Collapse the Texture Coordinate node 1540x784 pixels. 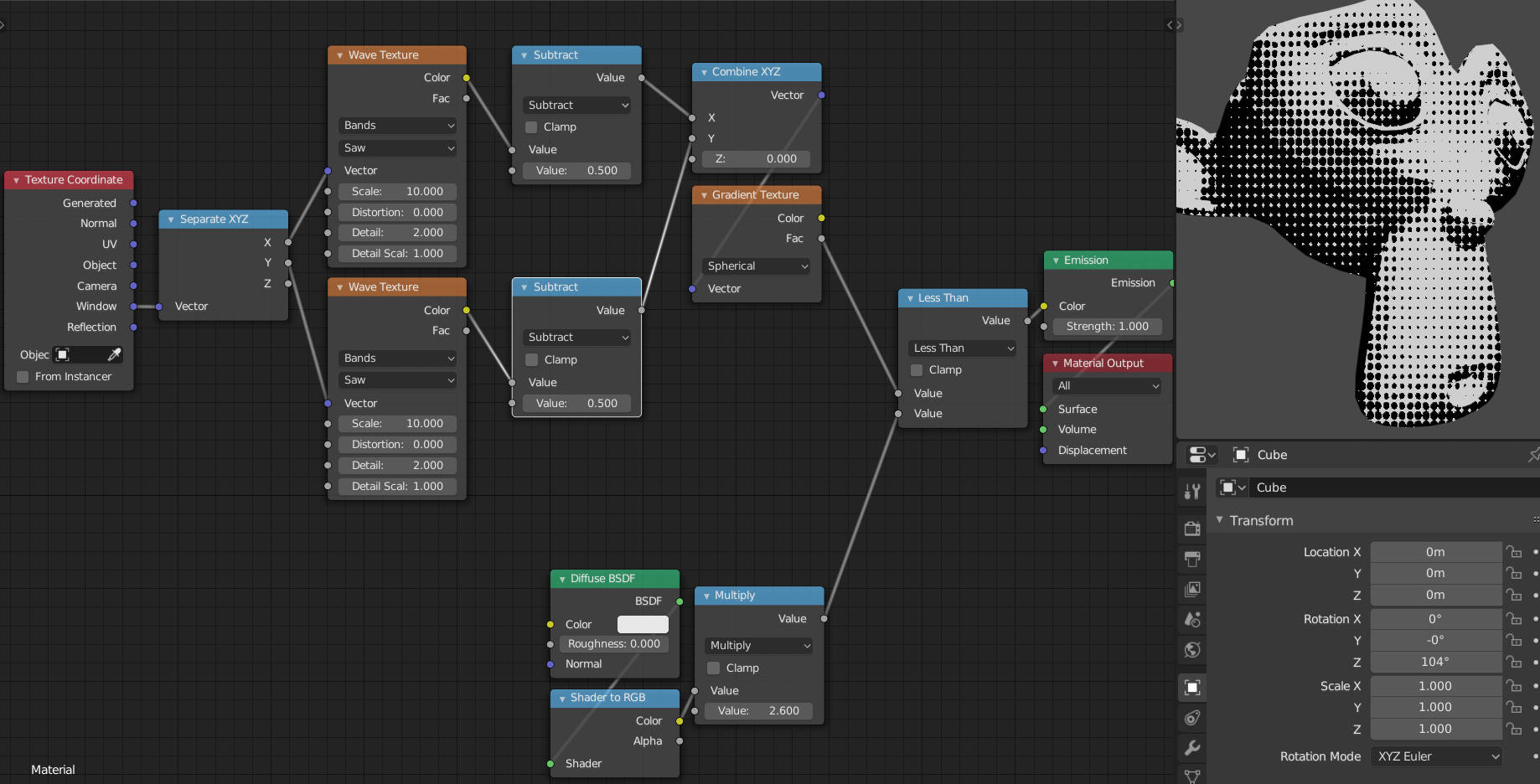(x=16, y=180)
